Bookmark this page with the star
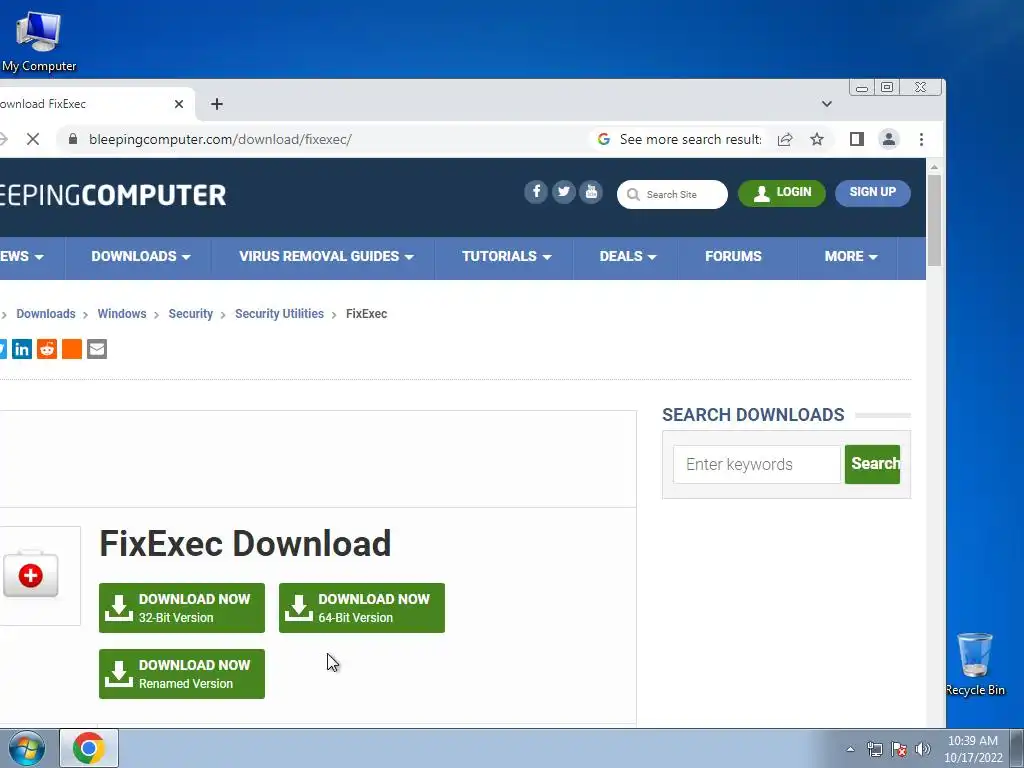Viewport: 1024px width, 768px height. click(817, 139)
